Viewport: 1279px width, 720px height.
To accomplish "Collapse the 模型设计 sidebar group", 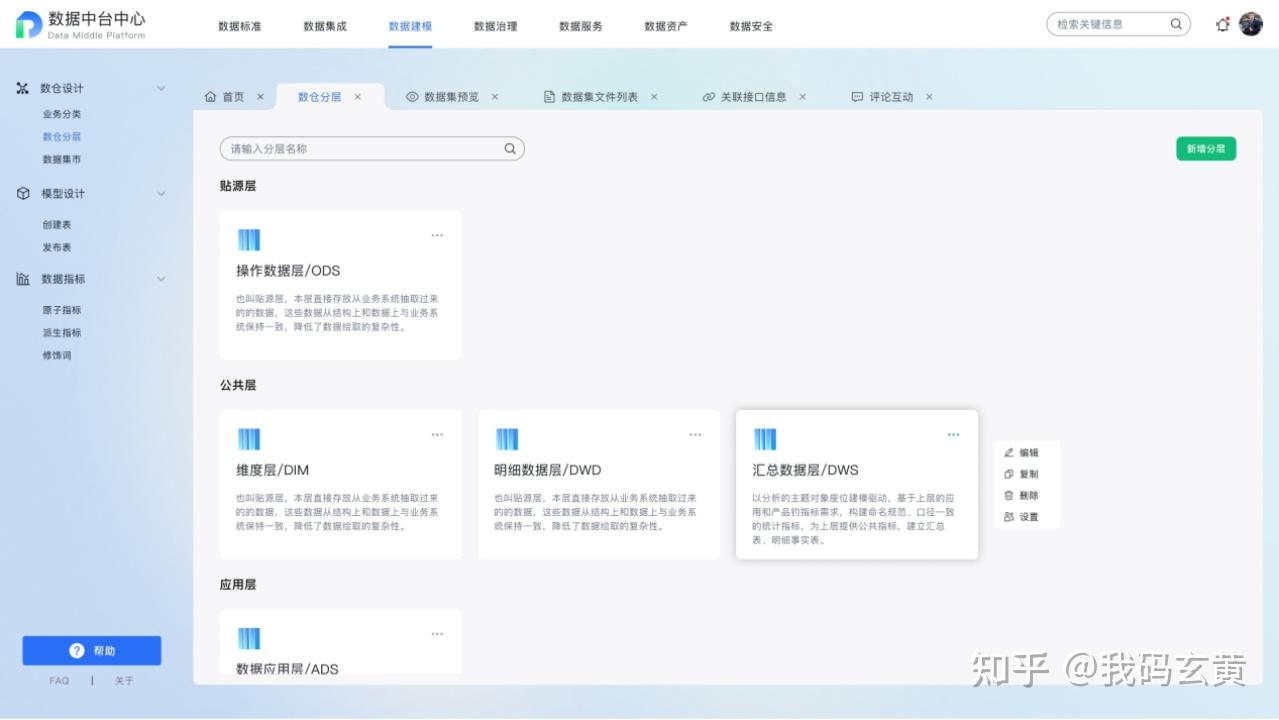I will (161, 193).
